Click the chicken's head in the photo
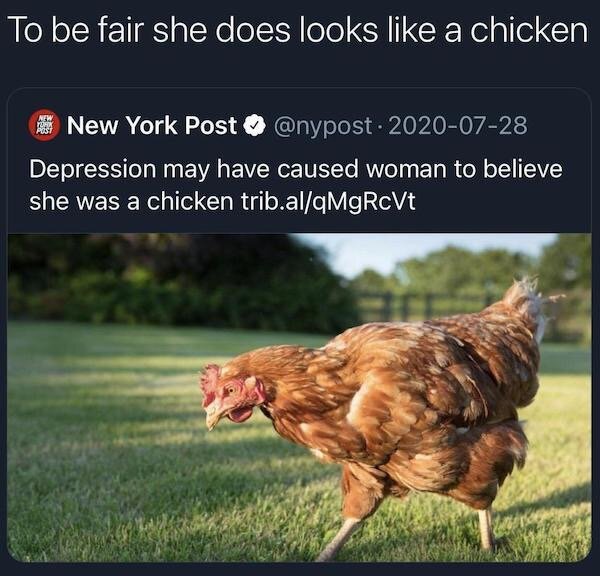Viewport: 600px width, 576px height. click(x=231, y=396)
